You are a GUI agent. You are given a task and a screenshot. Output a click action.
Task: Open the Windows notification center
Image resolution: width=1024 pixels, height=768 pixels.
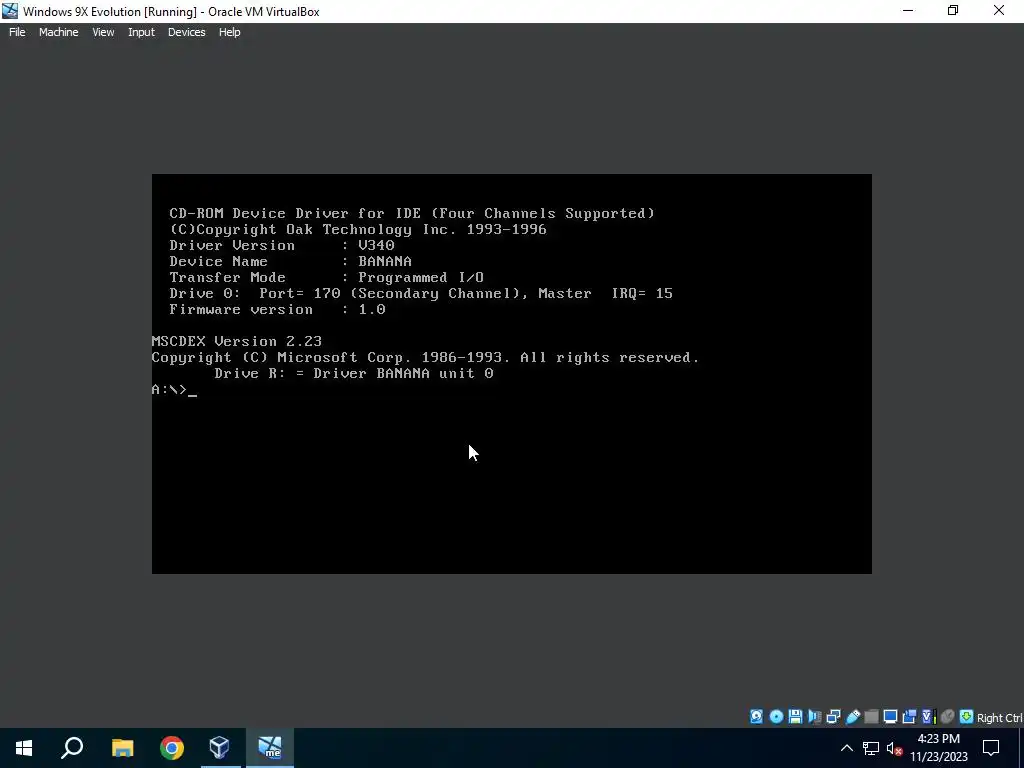point(991,748)
